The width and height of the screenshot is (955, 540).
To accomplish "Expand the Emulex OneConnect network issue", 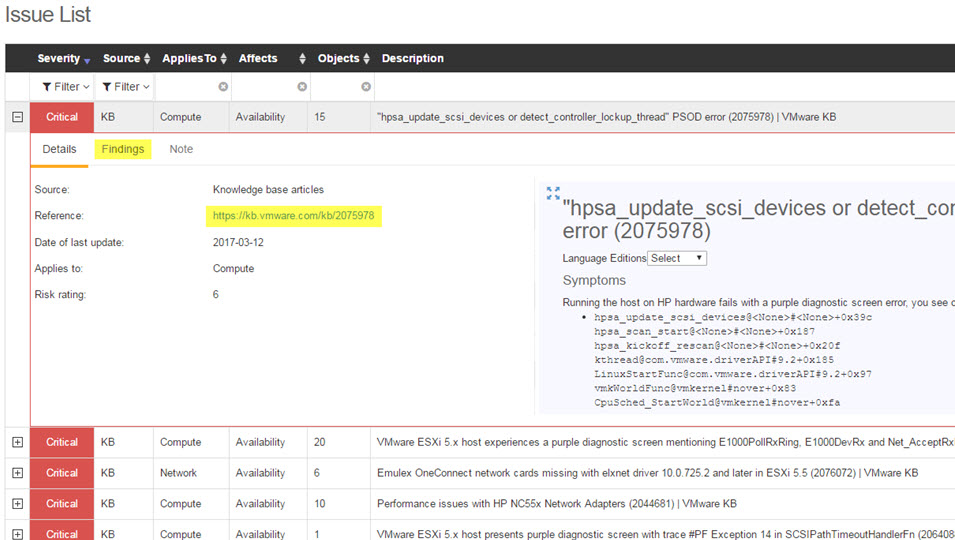I will coord(17,473).
